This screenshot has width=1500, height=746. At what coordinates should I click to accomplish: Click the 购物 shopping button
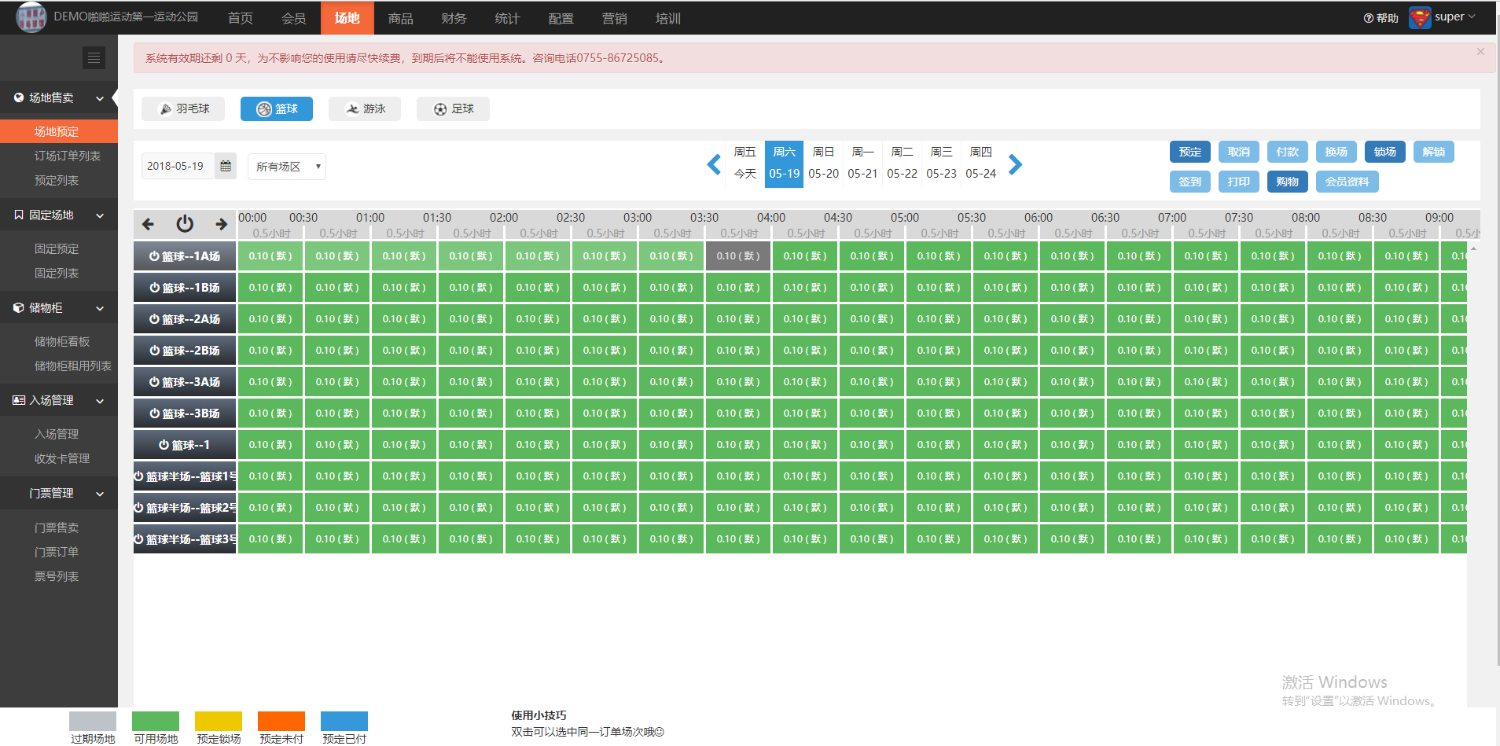coord(1288,182)
